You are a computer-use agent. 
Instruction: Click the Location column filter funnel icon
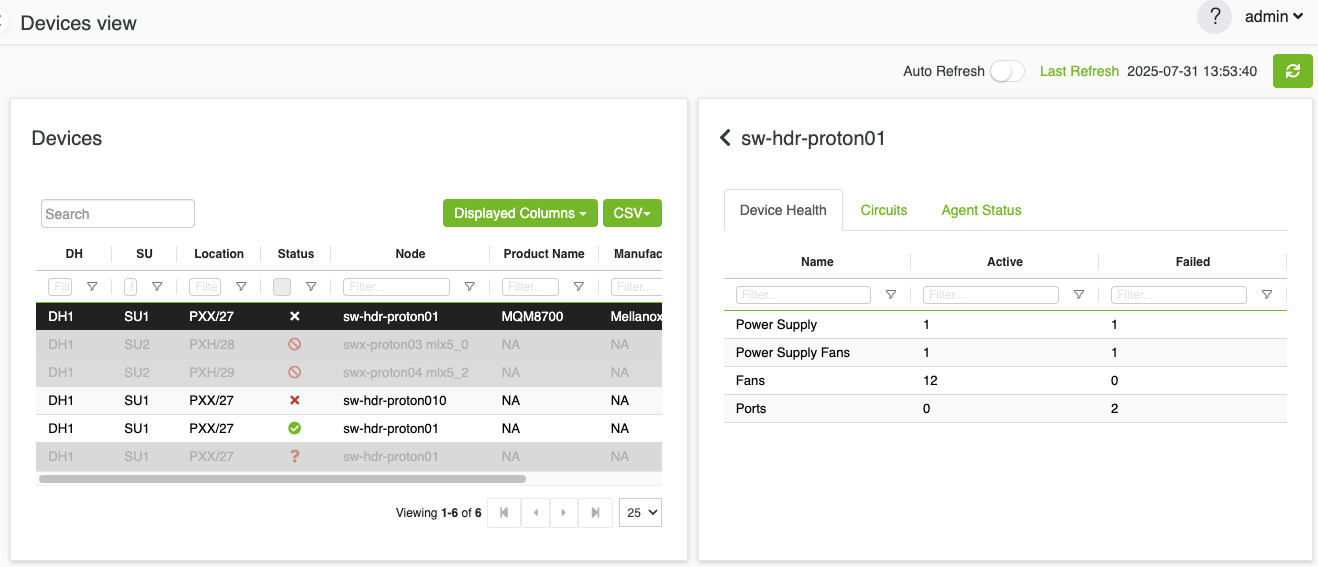241,287
